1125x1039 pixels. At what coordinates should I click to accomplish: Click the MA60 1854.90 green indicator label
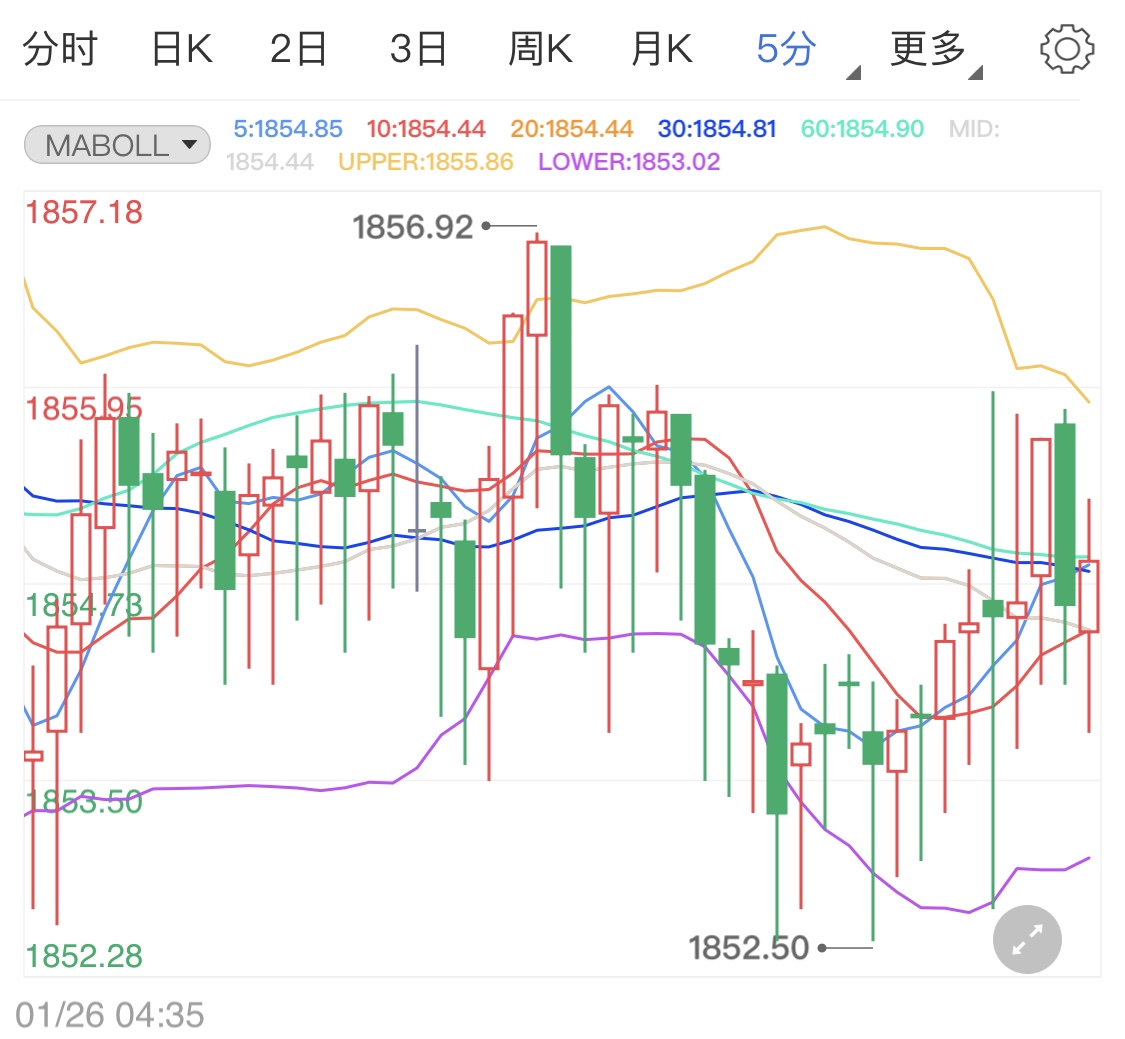tap(860, 128)
